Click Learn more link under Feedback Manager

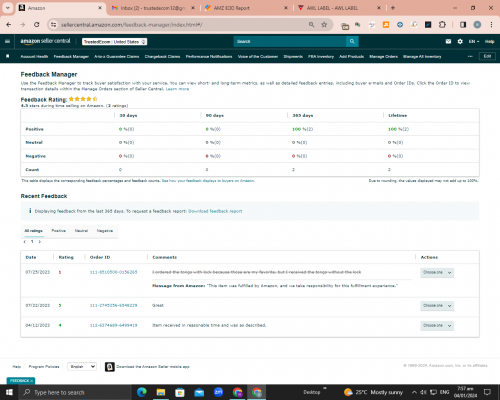coord(177,89)
